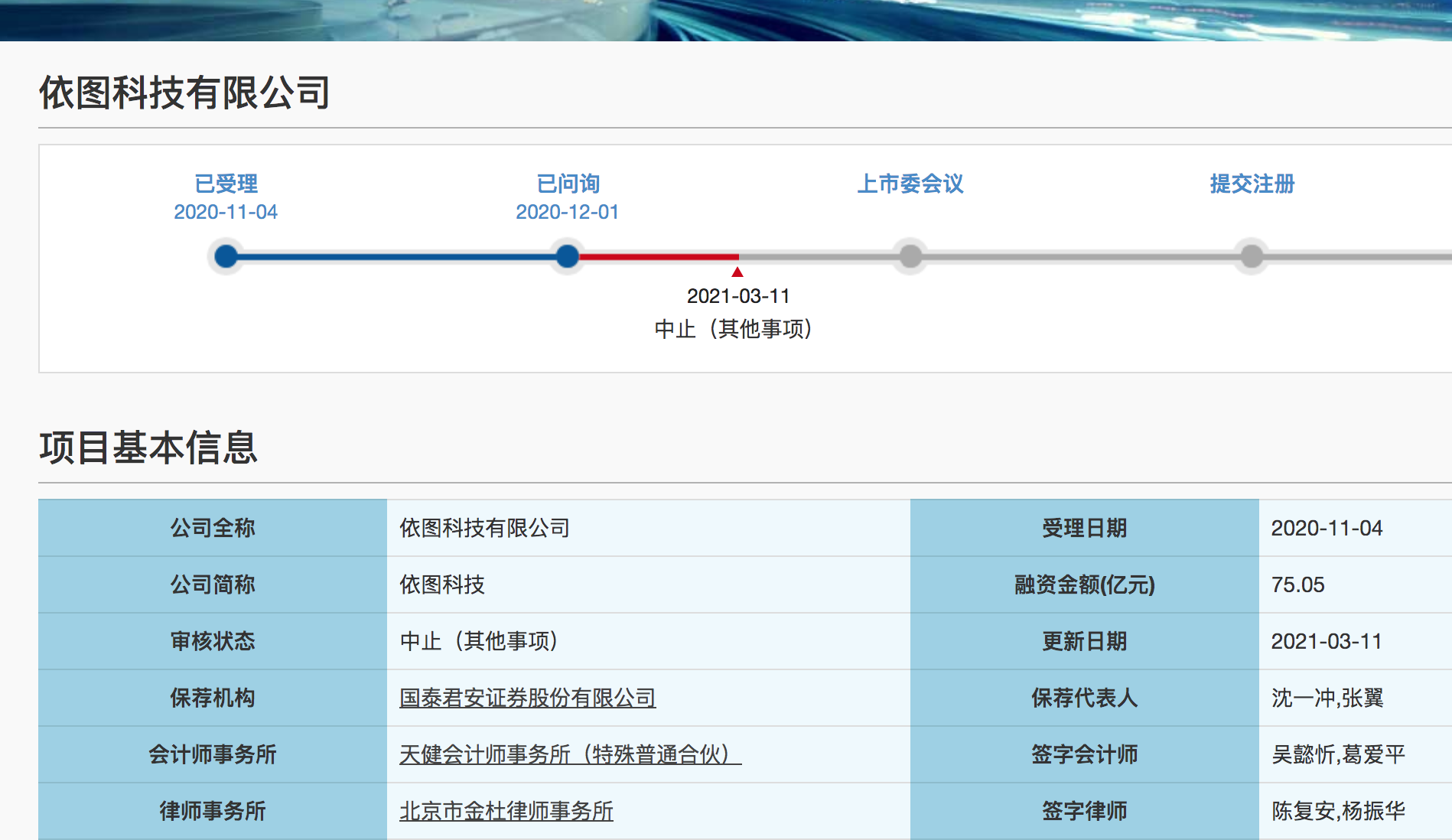Screen dimensions: 1452x840
Task: Open the 北京市金杜律师事务所 law firm link
Action: coord(506,811)
